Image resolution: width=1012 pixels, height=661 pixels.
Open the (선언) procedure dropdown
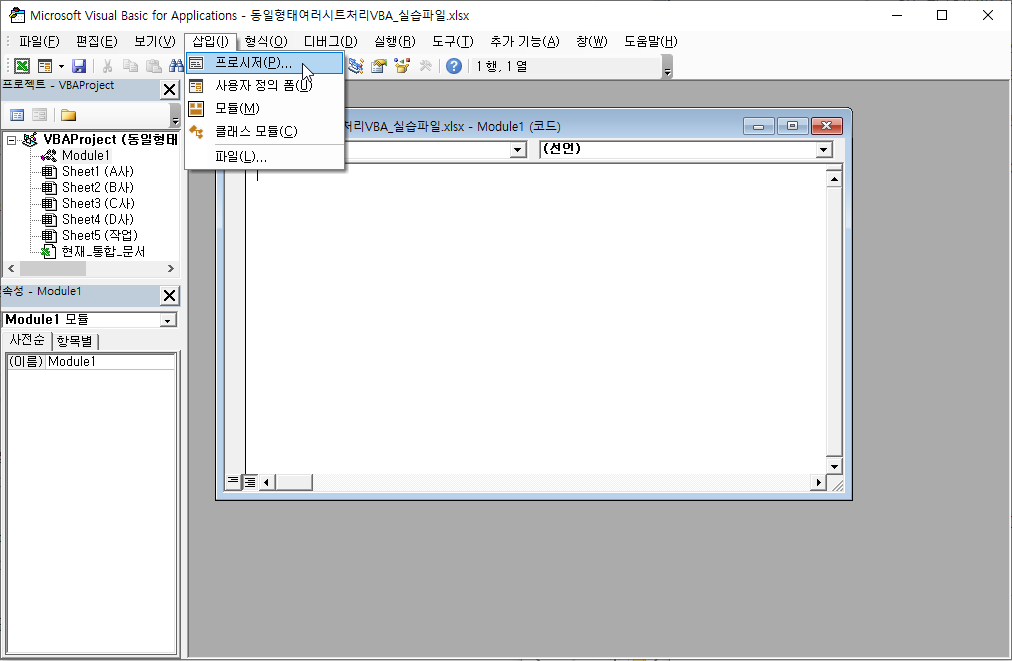[x=823, y=150]
